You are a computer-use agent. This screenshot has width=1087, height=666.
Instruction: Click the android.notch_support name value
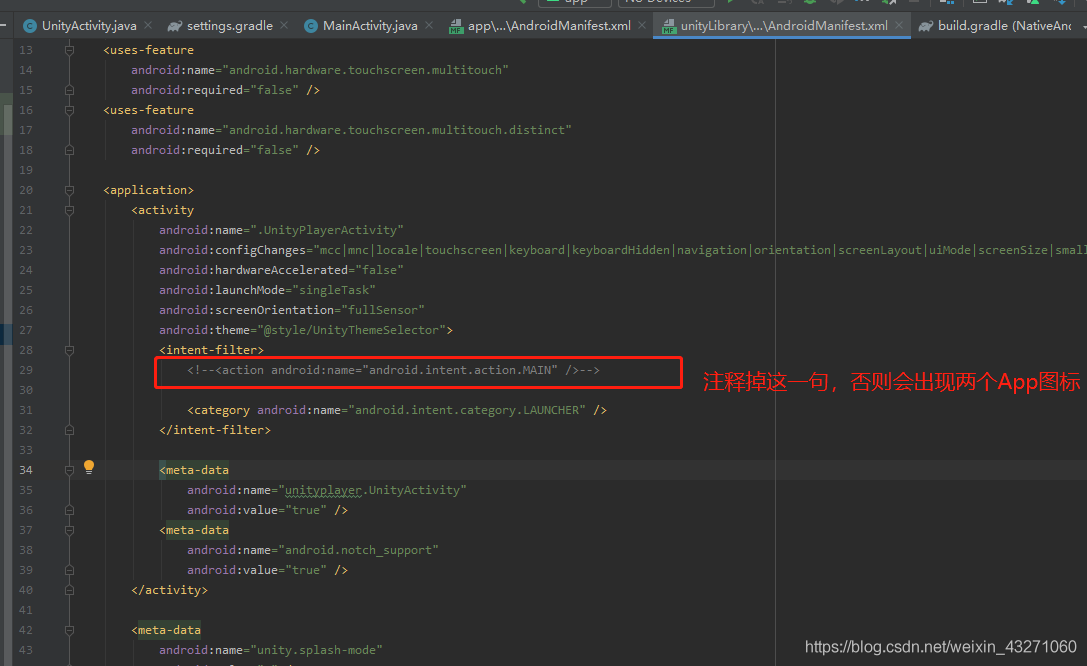[x=358, y=550]
